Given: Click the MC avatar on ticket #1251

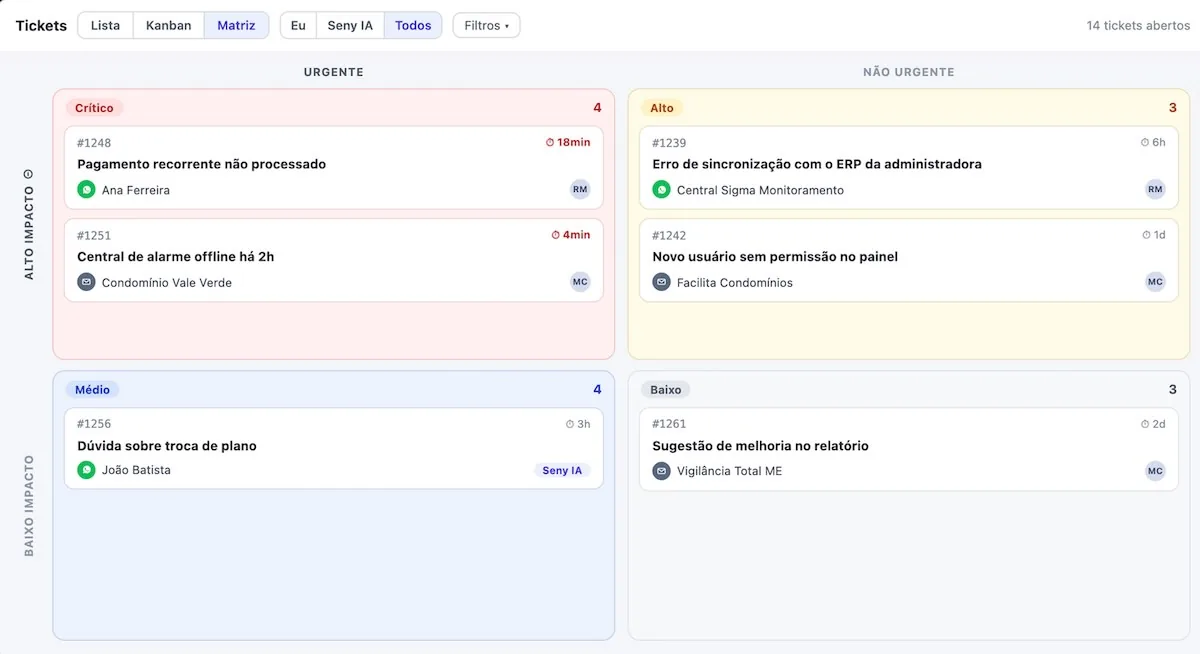Looking at the screenshot, I should pos(580,282).
